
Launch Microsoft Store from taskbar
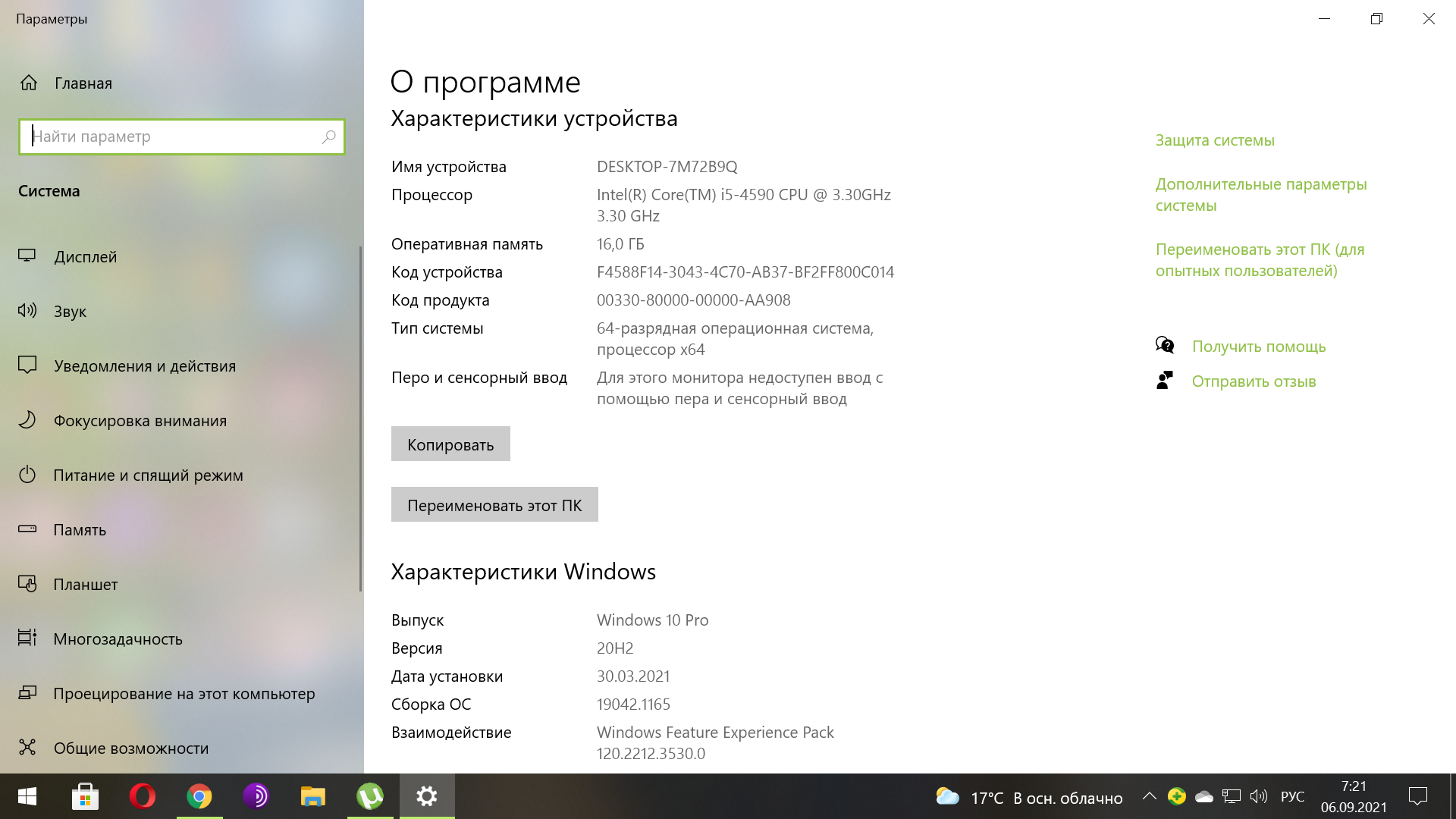[x=85, y=796]
